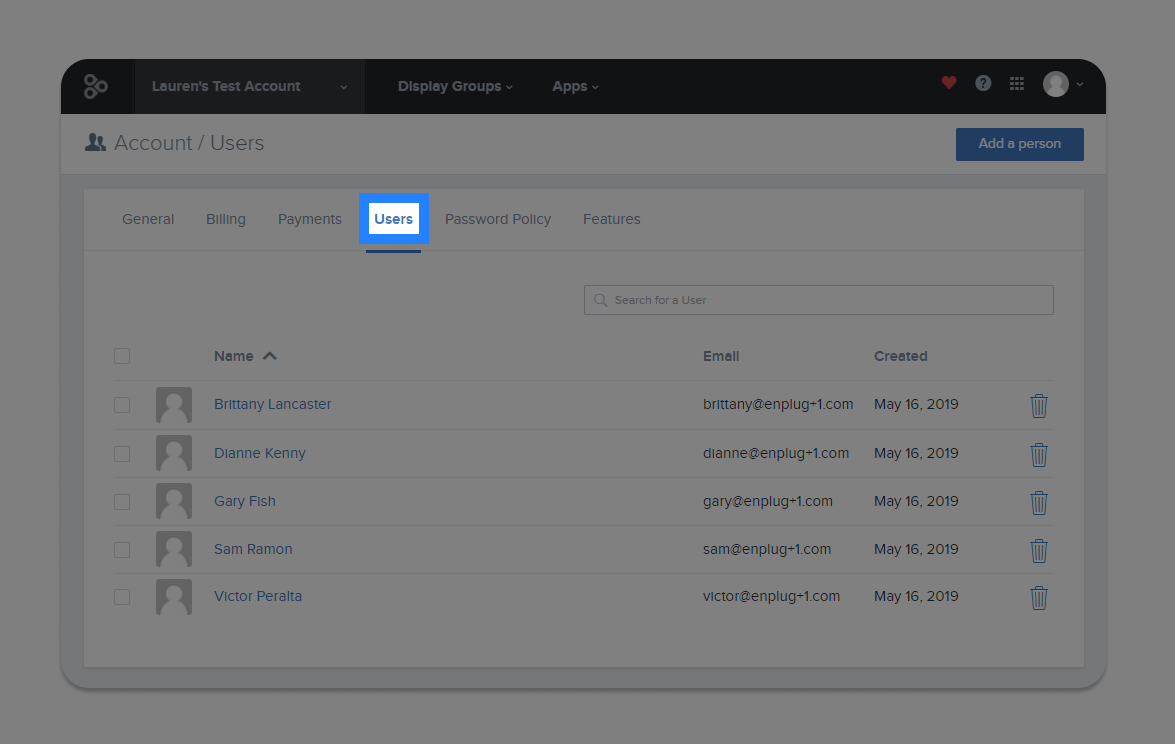Open the heart favorites icon
Image resolution: width=1175 pixels, height=744 pixels.
(948, 83)
